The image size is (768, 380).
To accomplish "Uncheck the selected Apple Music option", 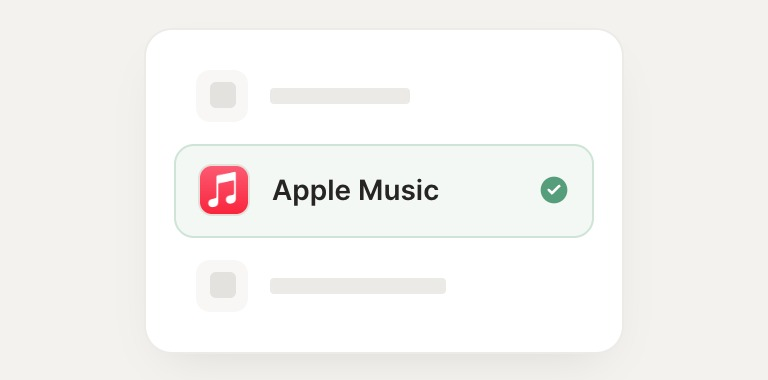I will point(554,190).
